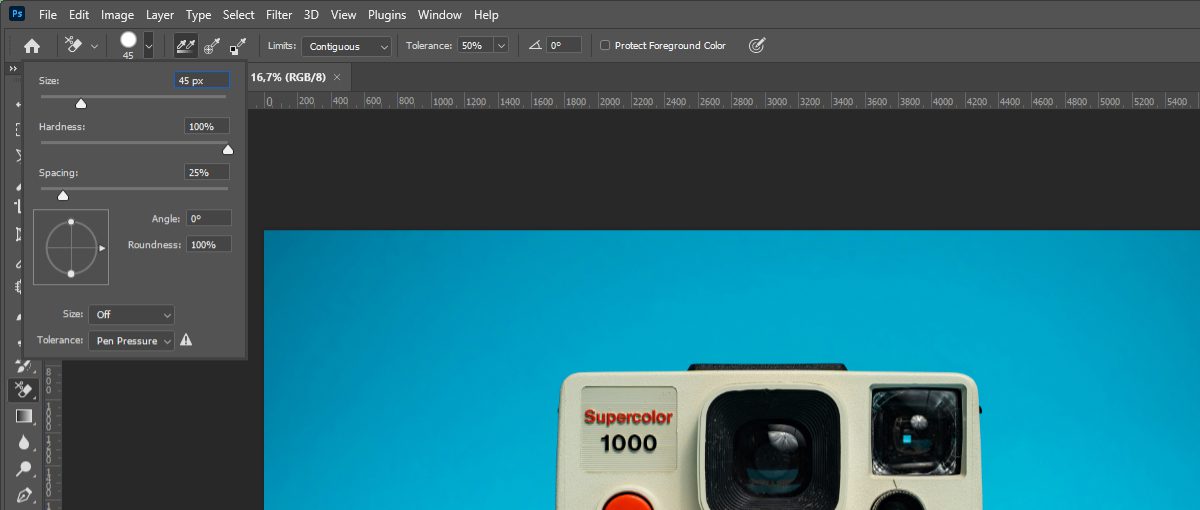Click the brush angle roundness preview circle

tap(71, 247)
